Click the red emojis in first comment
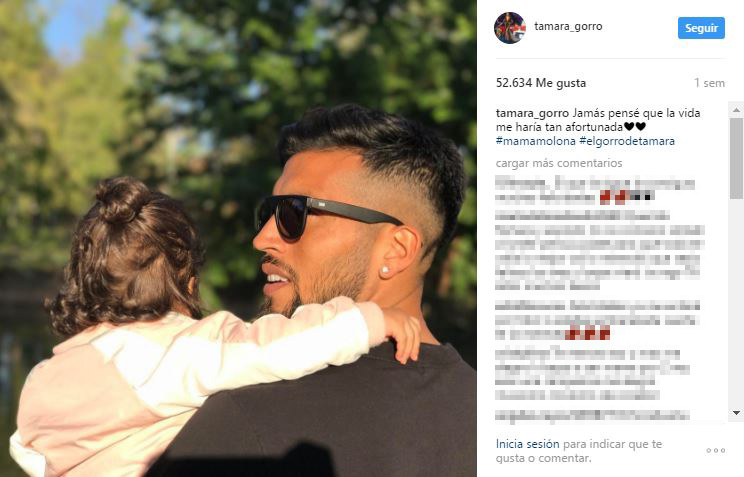Image resolution: width=744 pixels, height=477 pixels. pyautogui.click(x=613, y=197)
